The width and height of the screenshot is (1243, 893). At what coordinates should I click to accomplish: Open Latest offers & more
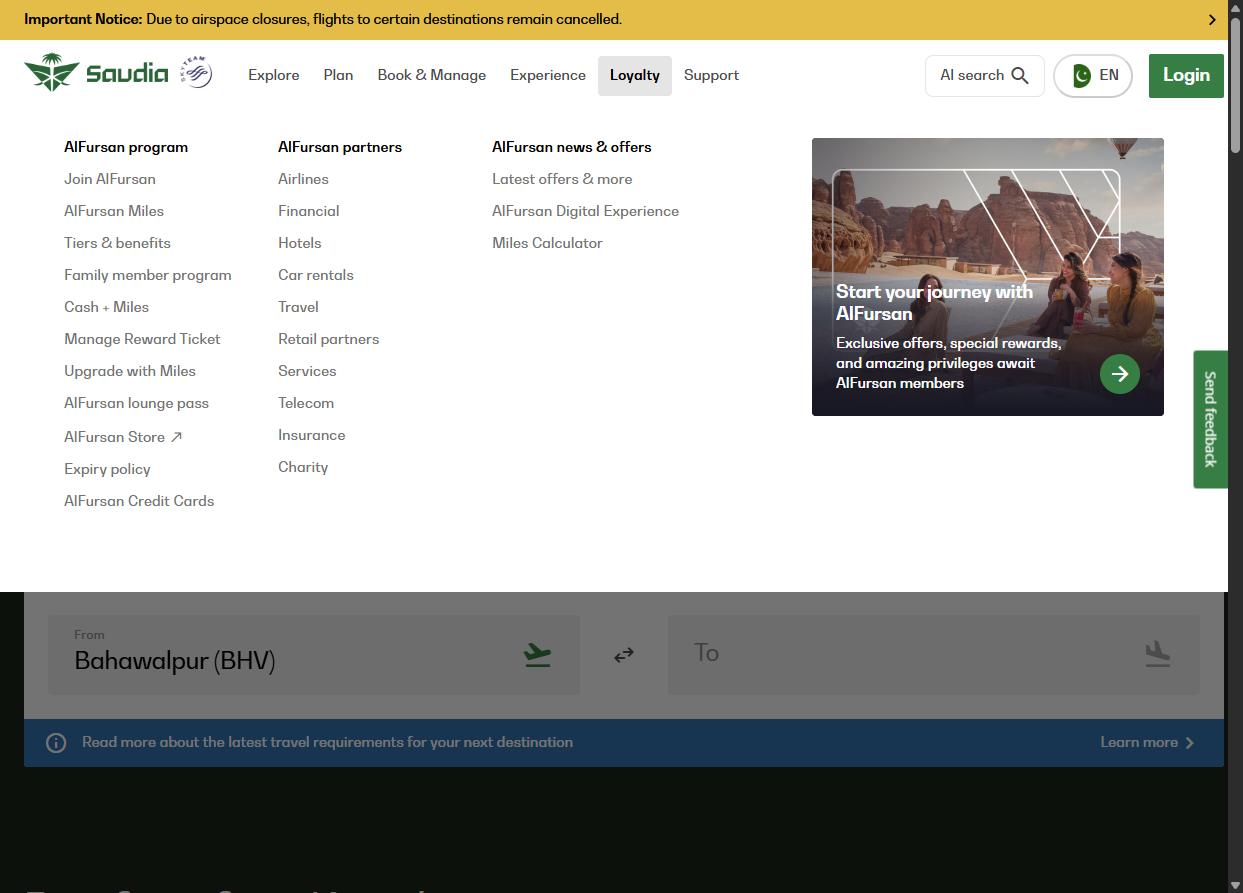[x=562, y=179]
